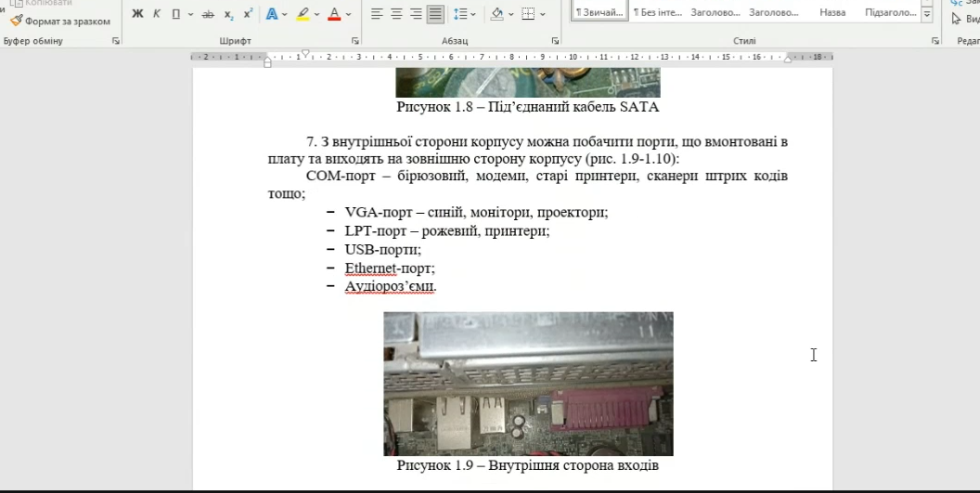Viewport: 980px width, 493px height.
Task: Toggle bold formatting with the Ж button
Action: coord(138,14)
